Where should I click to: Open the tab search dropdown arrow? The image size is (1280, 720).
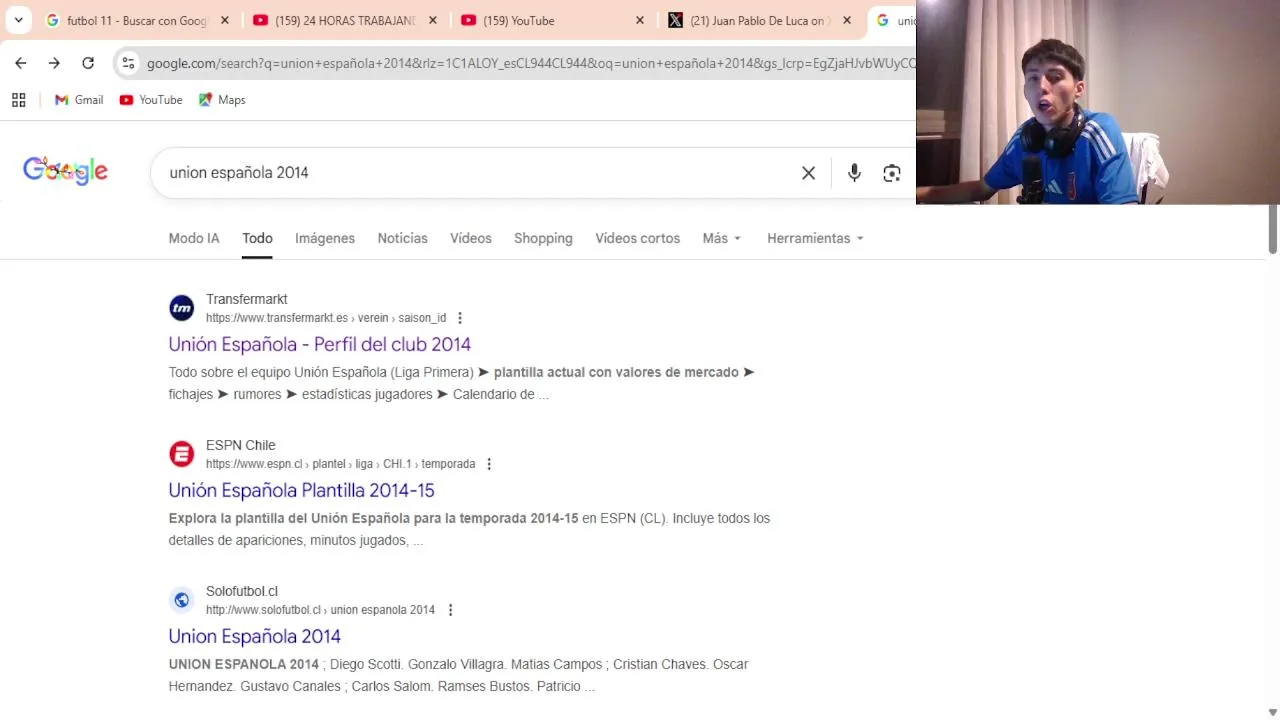[18, 20]
